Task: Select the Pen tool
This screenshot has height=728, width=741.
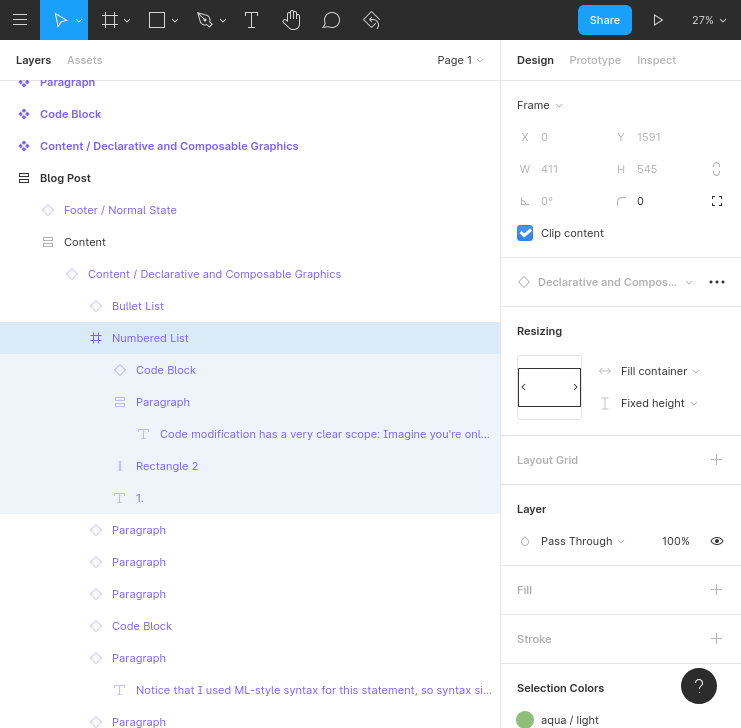Action: point(205,20)
